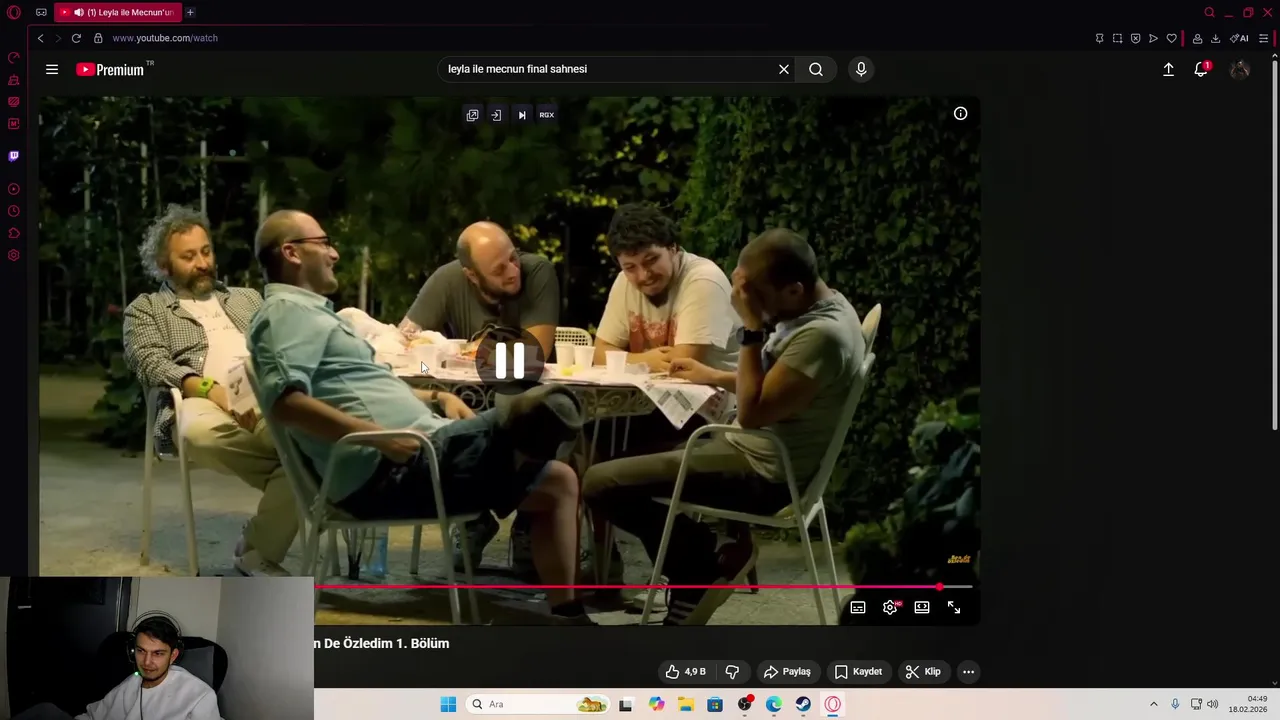
Task: Reload the current page
Action: (x=76, y=38)
